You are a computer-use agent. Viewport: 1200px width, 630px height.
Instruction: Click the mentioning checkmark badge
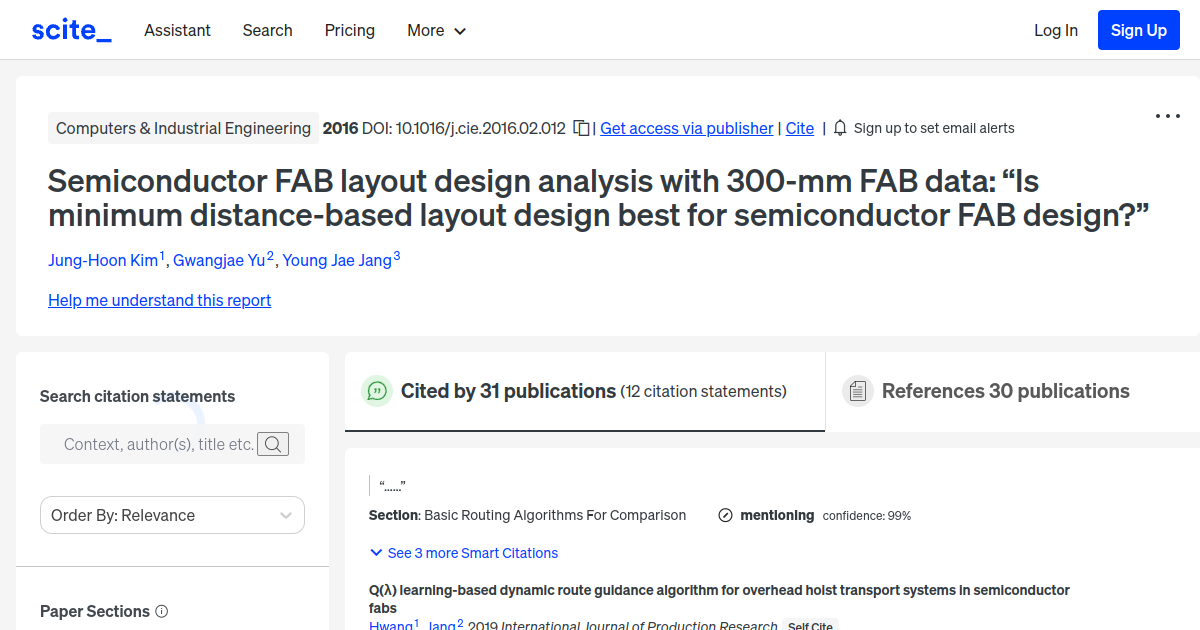pyautogui.click(x=724, y=515)
